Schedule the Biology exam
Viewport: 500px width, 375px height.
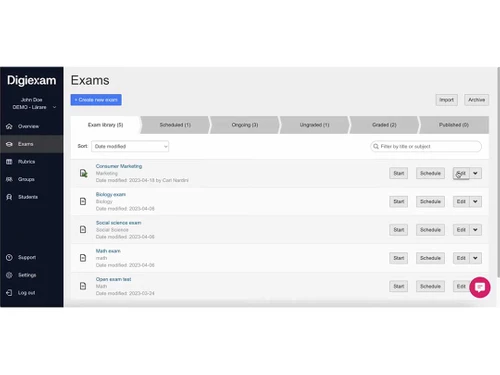pos(430,201)
